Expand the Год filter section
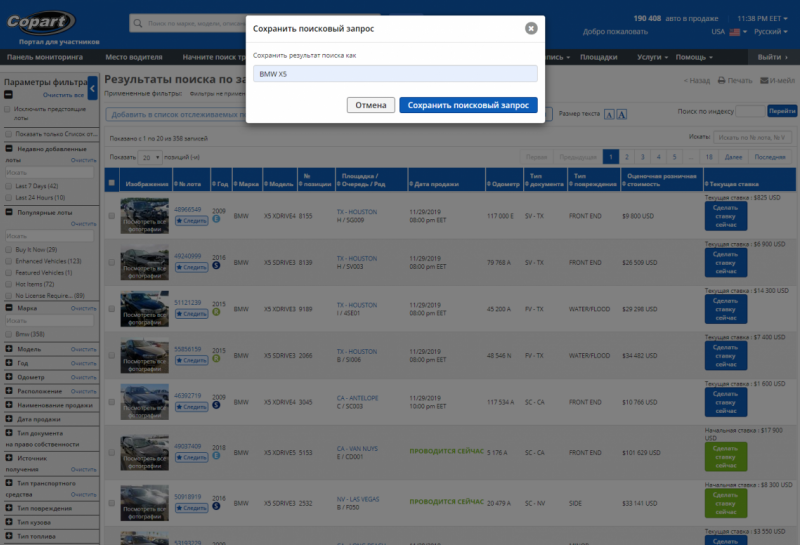 9,362
